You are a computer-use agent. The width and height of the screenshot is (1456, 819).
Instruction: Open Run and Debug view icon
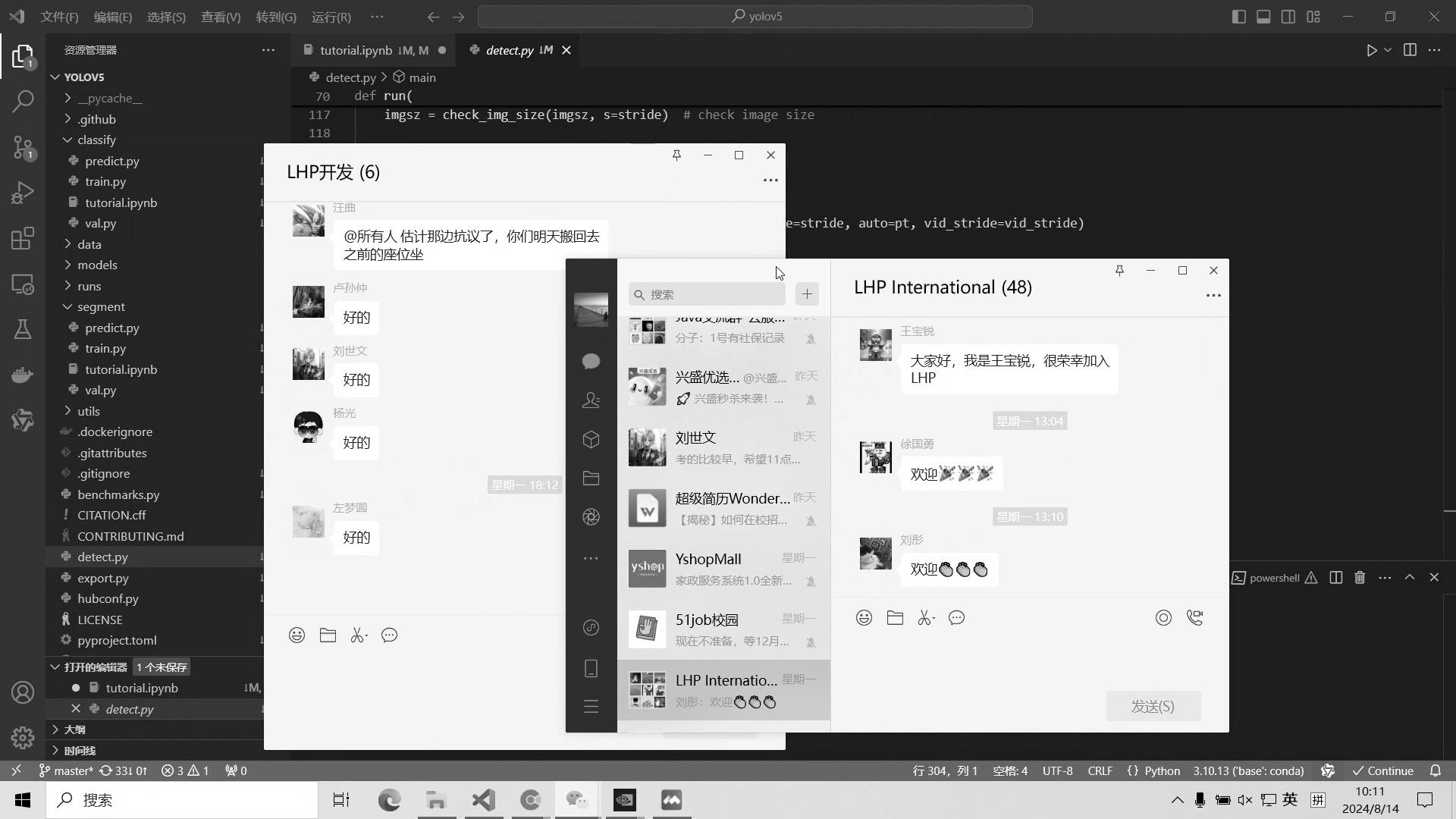click(x=23, y=193)
